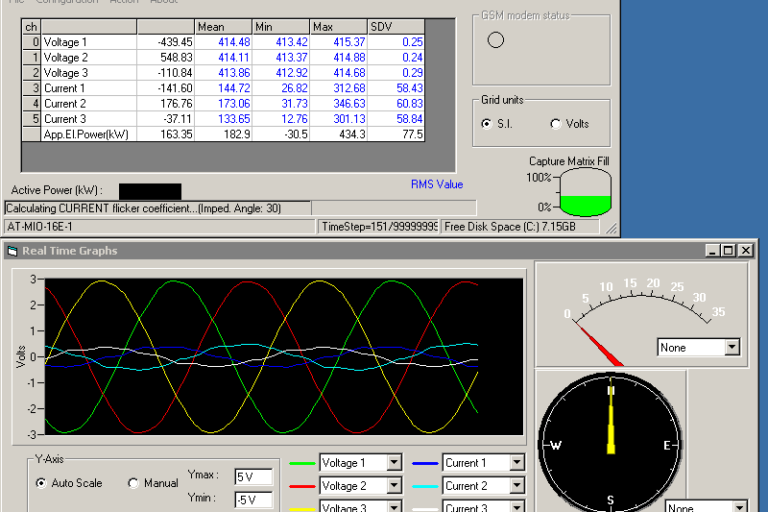Click the Capture Matrix Fill cylinder gauge
The height and width of the screenshot is (512, 768).
[585, 192]
